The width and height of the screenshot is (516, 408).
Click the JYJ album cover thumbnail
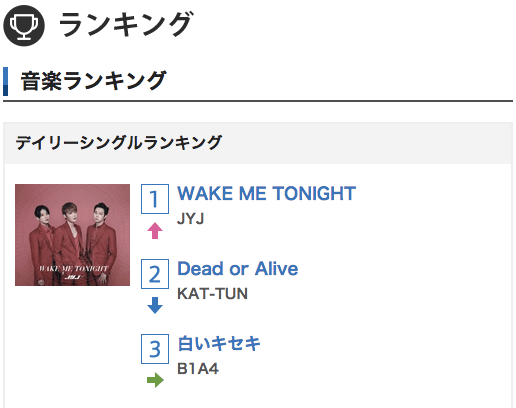tap(72, 235)
